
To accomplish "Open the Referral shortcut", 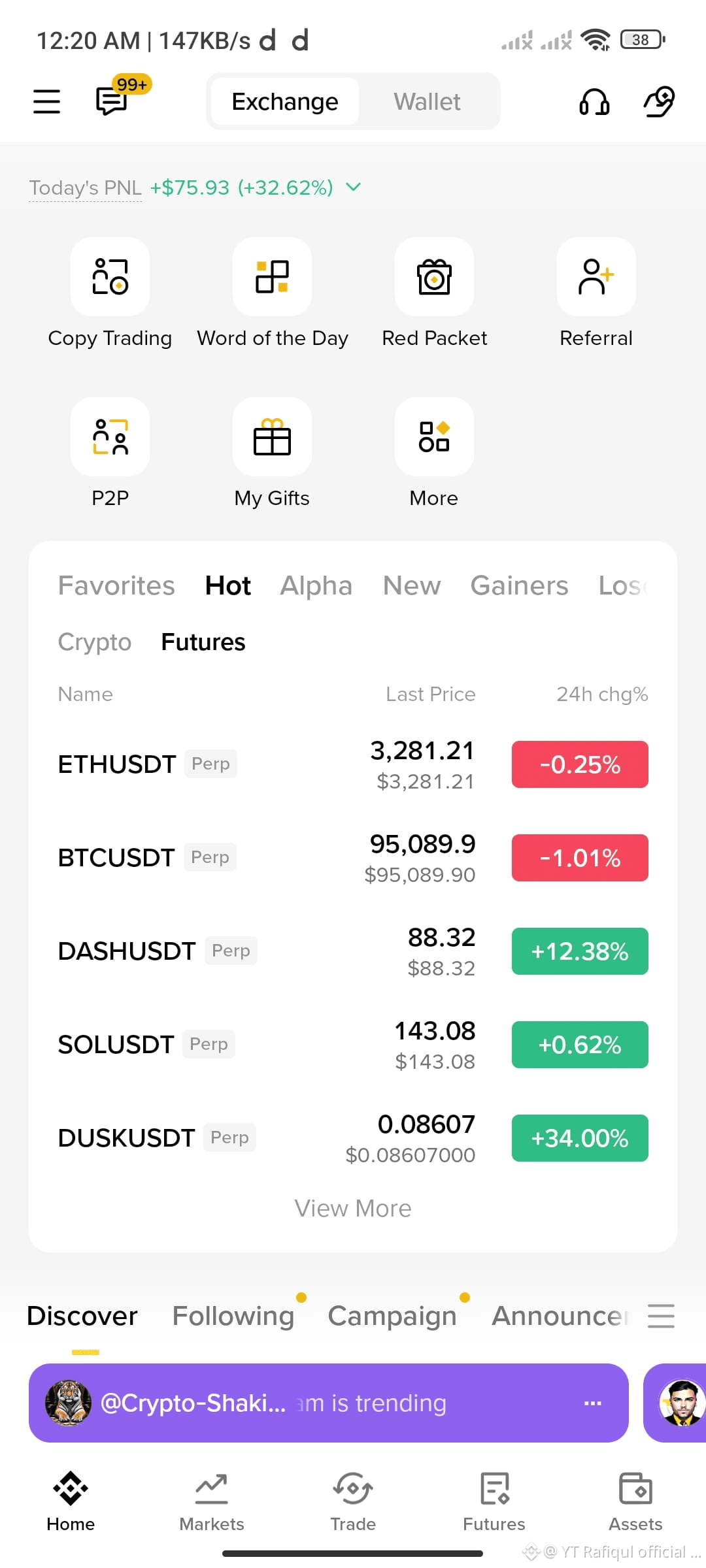I will coord(596,277).
